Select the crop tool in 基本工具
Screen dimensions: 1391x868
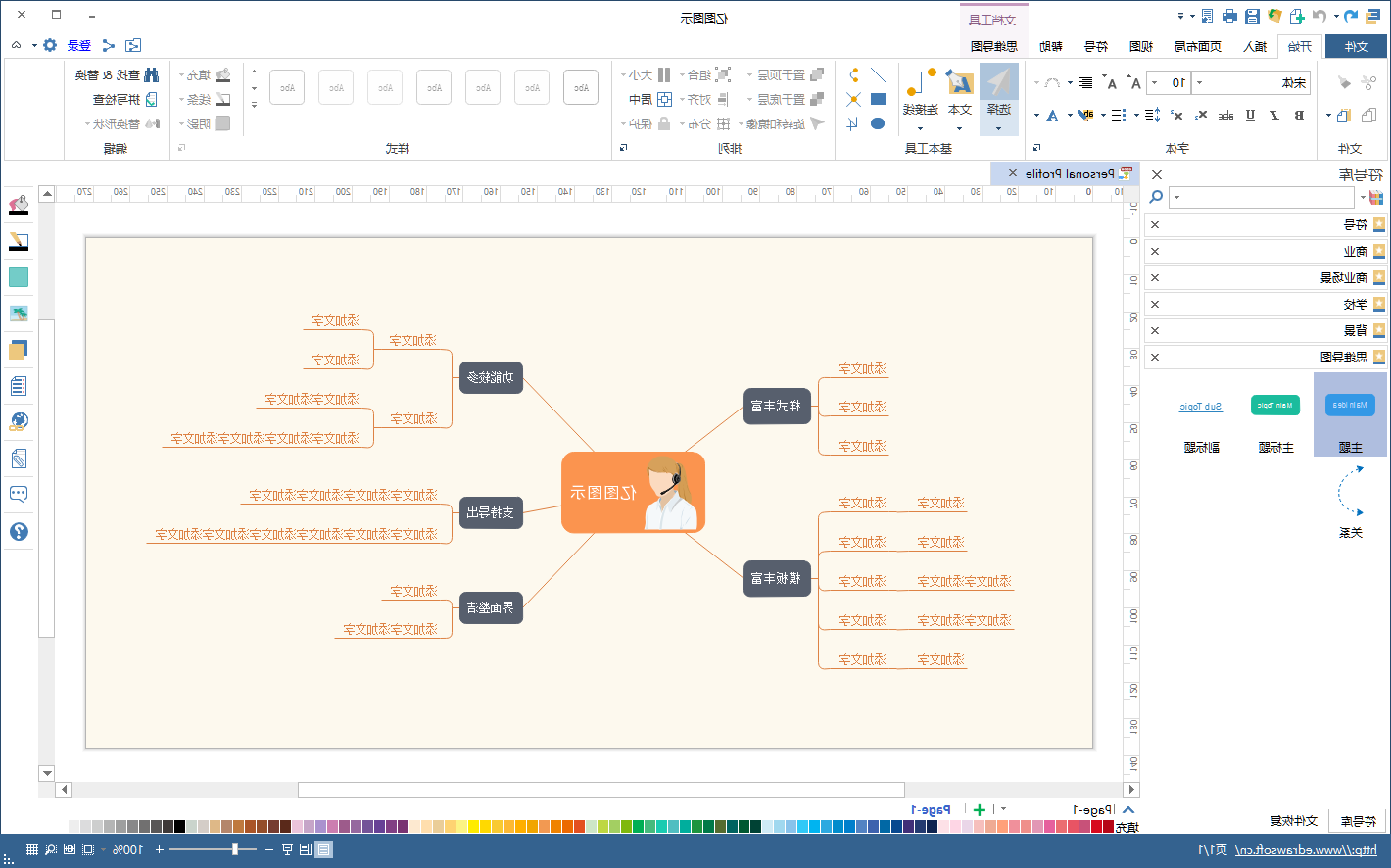click(x=853, y=123)
